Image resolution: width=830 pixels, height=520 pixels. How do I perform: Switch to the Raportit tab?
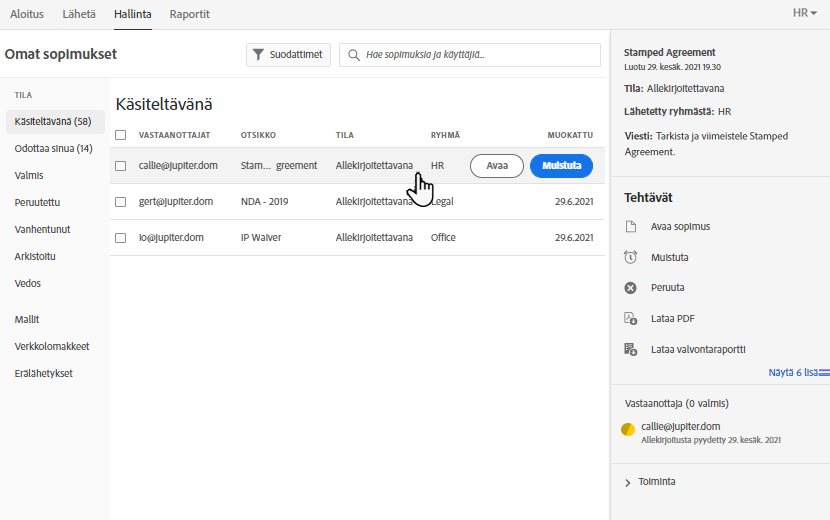[190, 14]
